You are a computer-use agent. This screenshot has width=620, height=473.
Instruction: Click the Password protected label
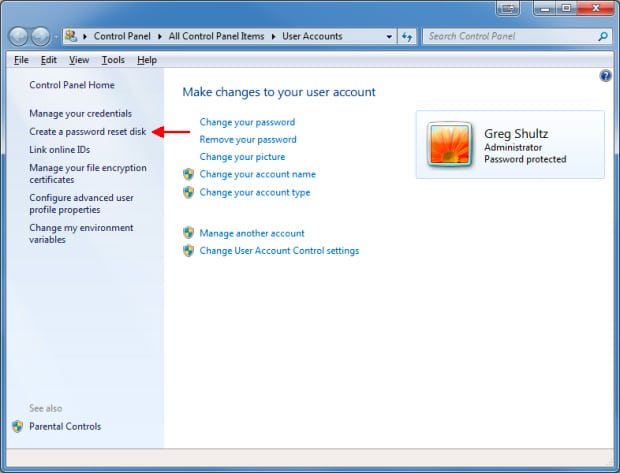pyautogui.click(x=525, y=159)
